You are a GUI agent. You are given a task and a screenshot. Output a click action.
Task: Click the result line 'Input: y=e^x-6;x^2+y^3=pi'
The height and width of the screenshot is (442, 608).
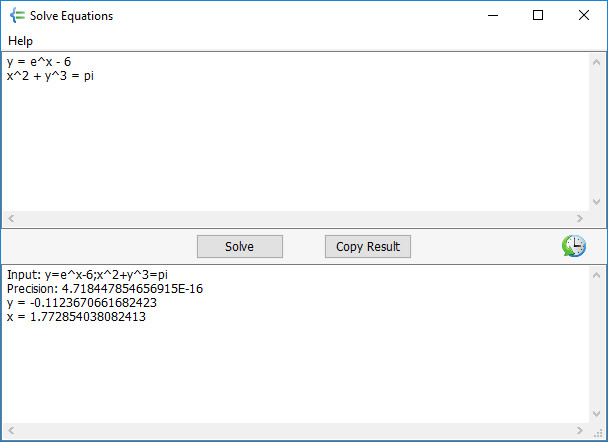[x=87, y=275]
